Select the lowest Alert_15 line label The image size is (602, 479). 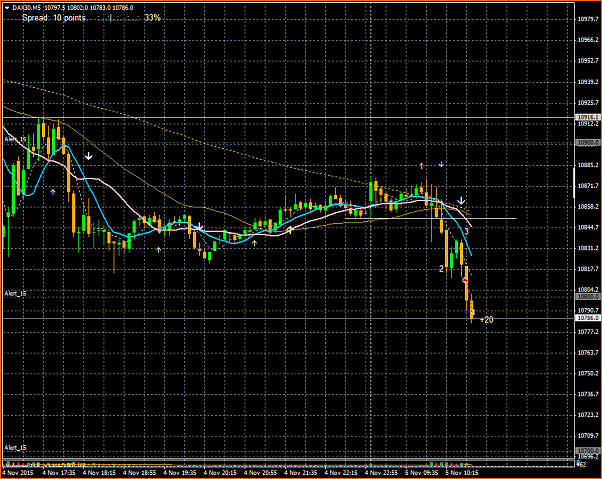pos(15,448)
